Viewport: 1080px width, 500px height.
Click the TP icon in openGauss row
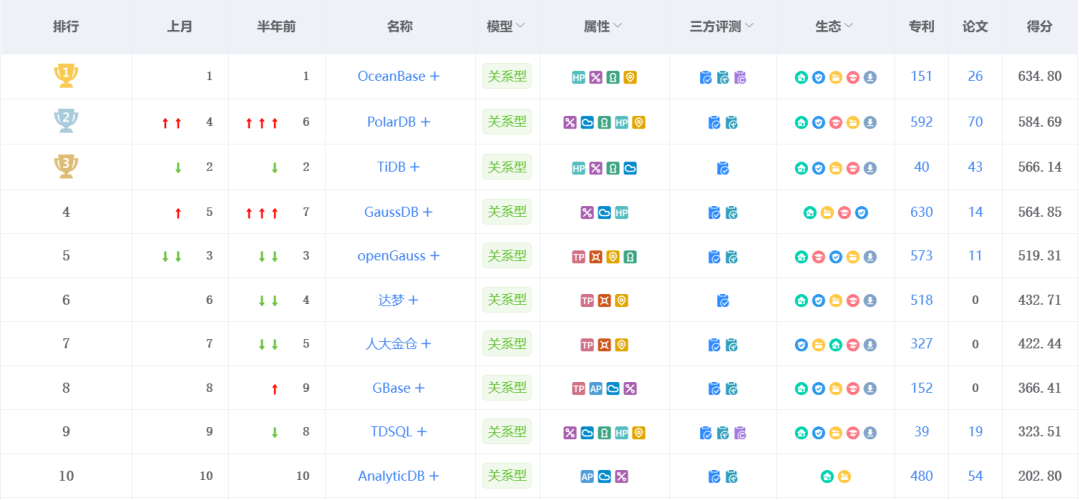click(x=579, y=257)
